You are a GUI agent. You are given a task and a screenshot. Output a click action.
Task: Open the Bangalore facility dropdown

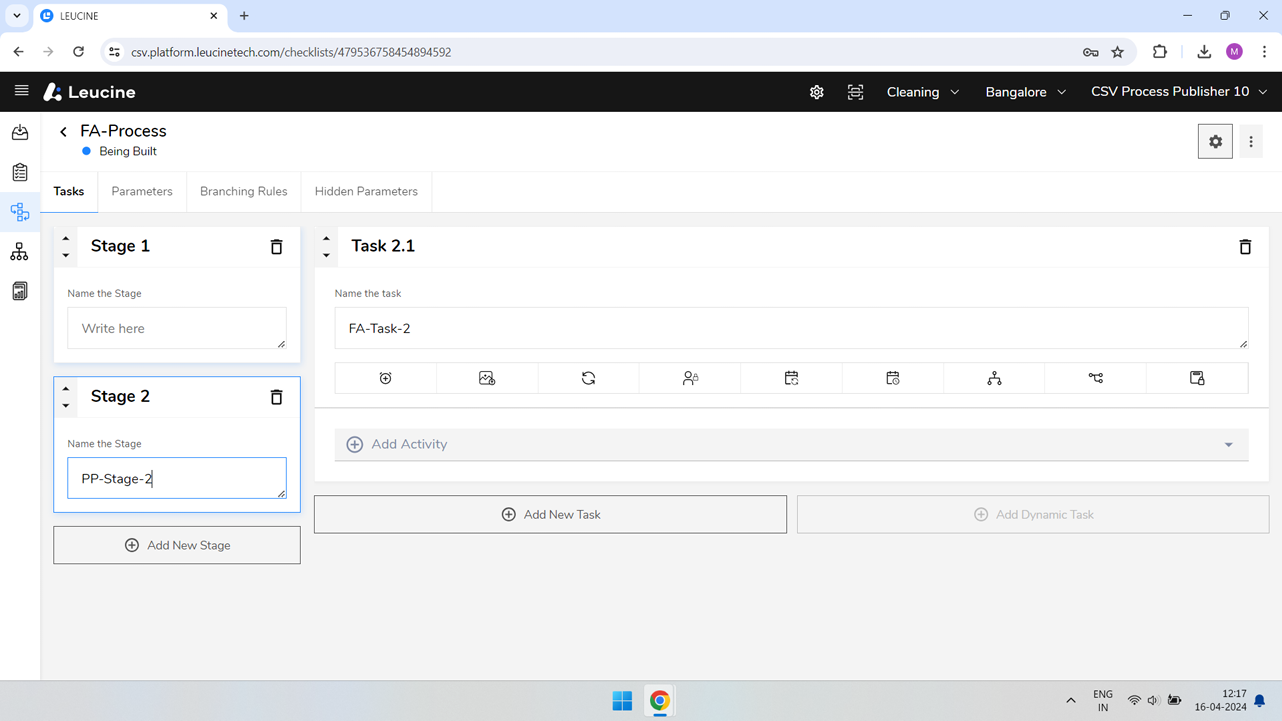pos(1025,92)
